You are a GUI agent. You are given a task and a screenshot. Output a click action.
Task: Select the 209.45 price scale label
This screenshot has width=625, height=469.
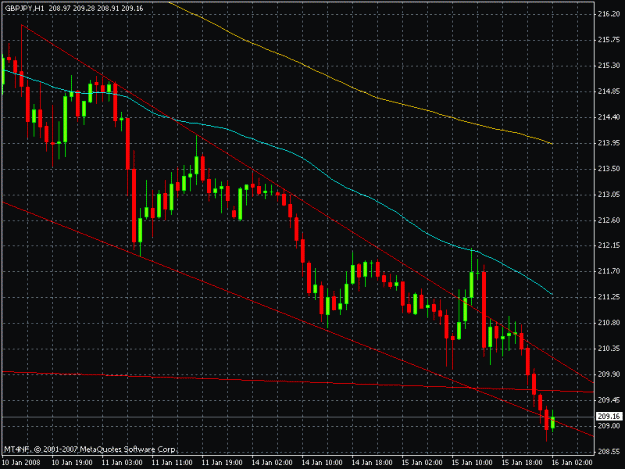pyautogui.click(x=609, y=400)
